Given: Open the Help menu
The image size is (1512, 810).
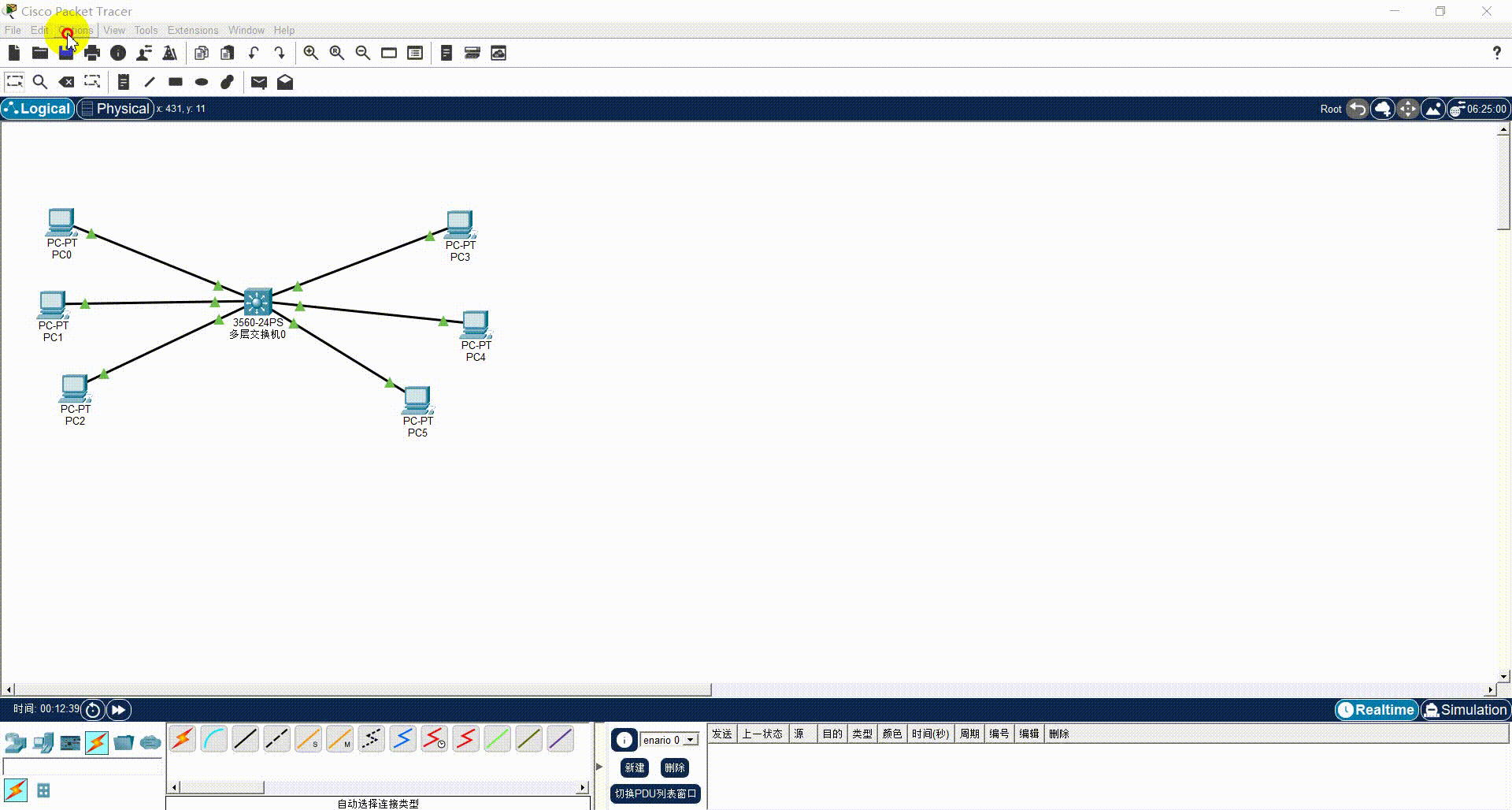Looking at the screenshot, I should click(284, 30).
